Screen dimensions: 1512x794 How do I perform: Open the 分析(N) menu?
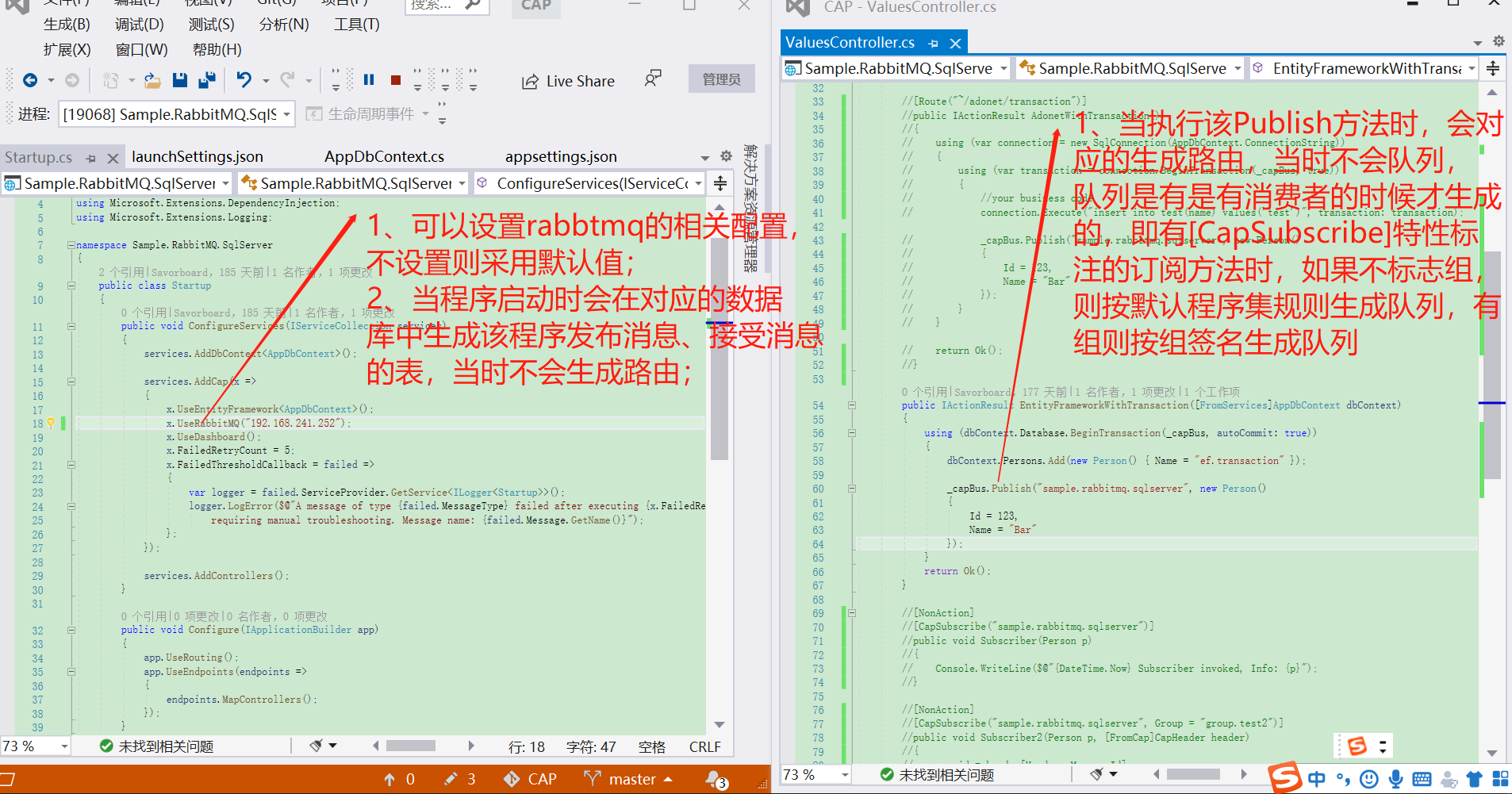(x=284, y=25)
